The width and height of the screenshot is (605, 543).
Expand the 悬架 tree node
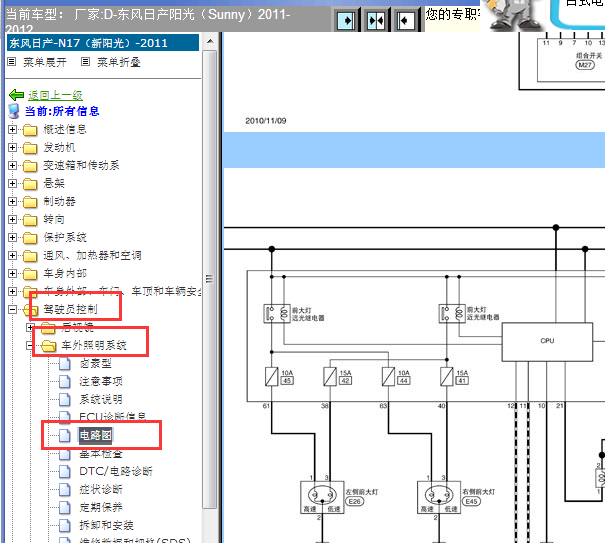[x=12, y=183]
